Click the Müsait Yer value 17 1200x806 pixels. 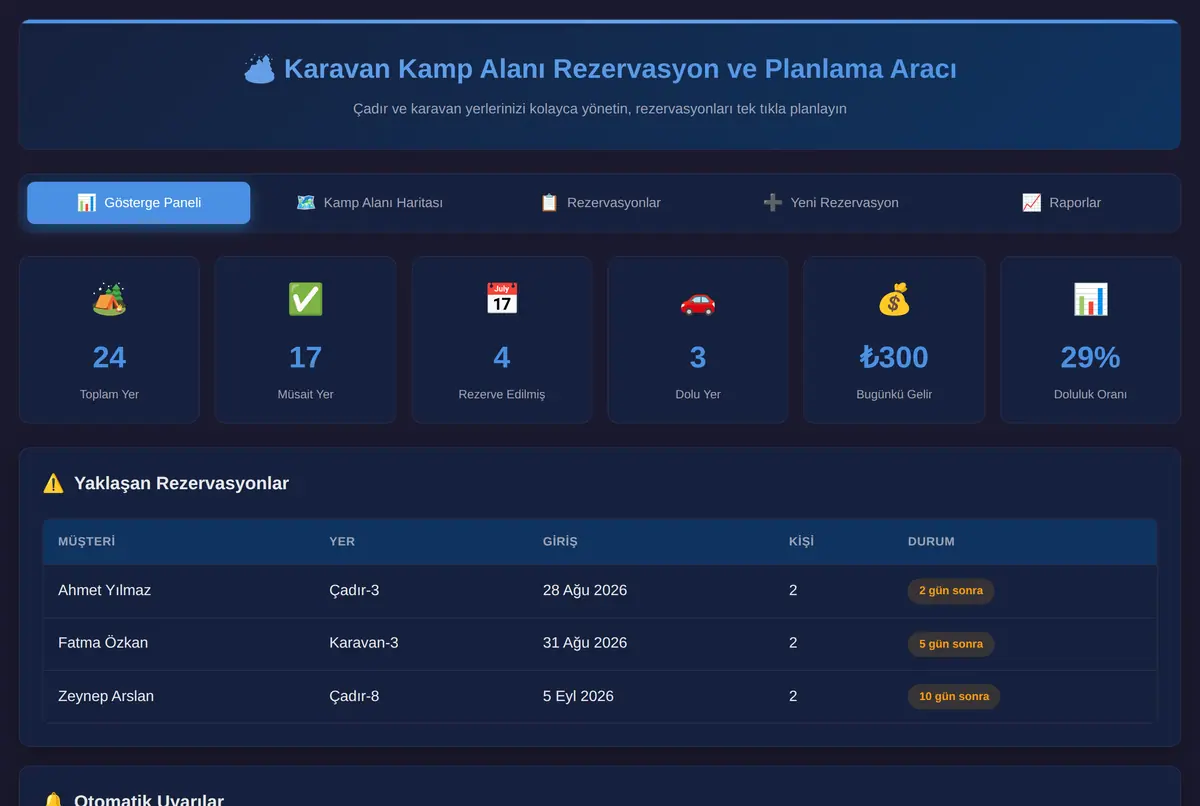pyautogui.click(x=305, y=357)
